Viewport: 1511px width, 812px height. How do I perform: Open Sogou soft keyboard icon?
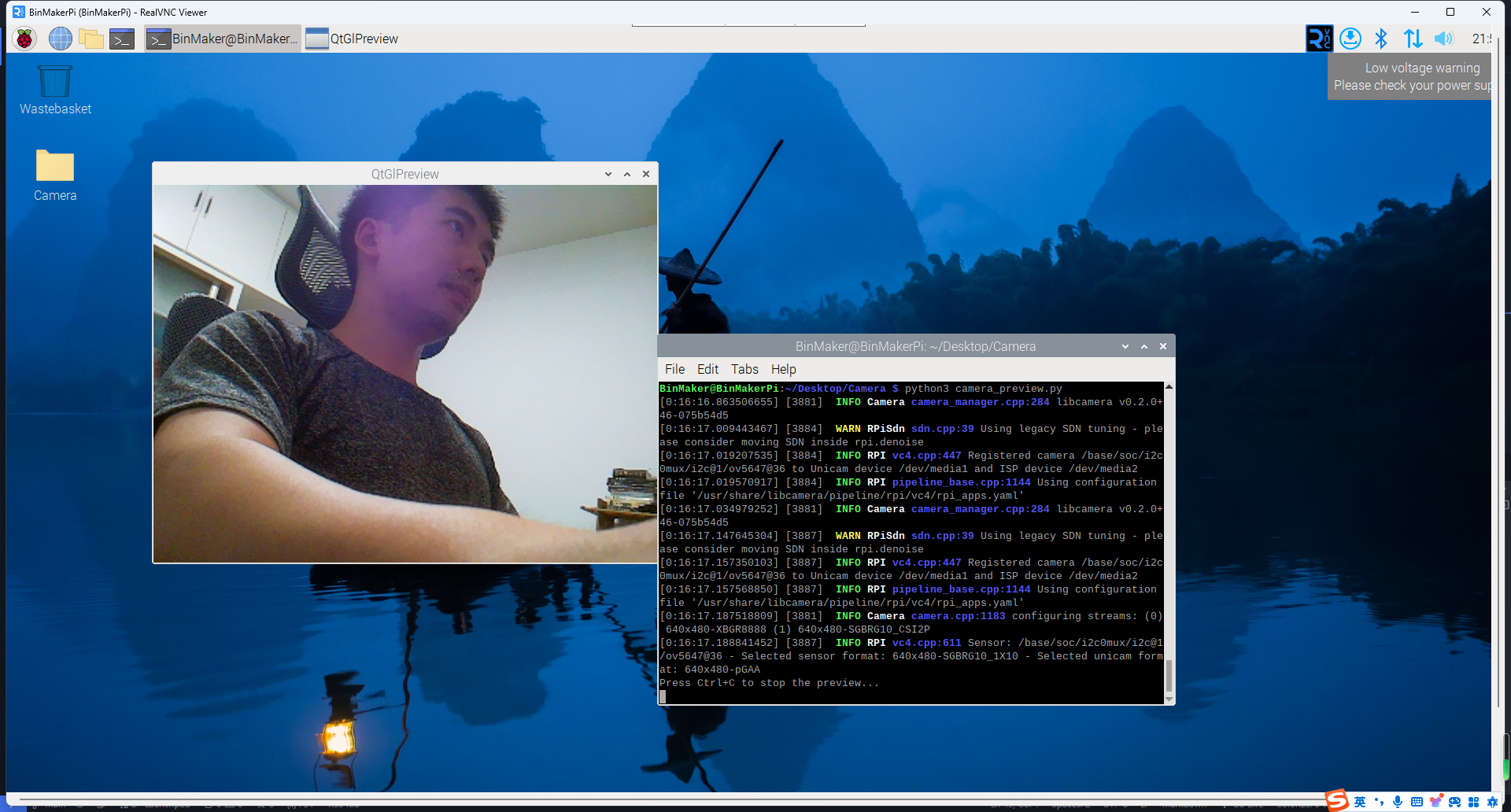(x=1417, y=802)
